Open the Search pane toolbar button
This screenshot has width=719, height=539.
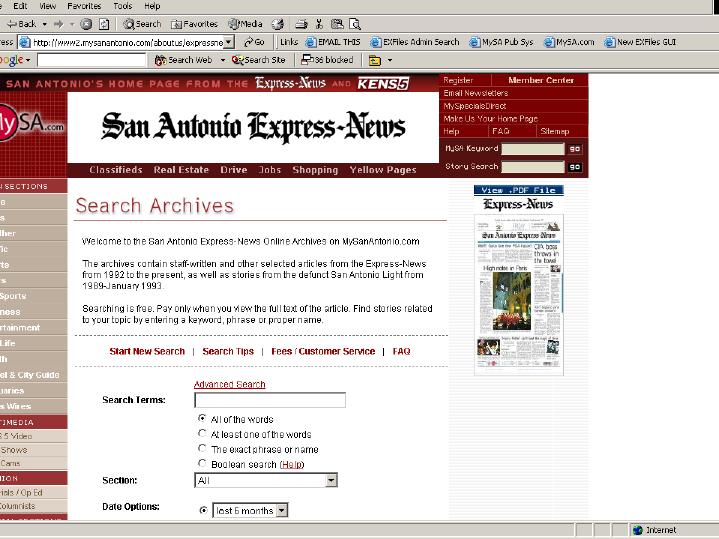click(142, 24)
